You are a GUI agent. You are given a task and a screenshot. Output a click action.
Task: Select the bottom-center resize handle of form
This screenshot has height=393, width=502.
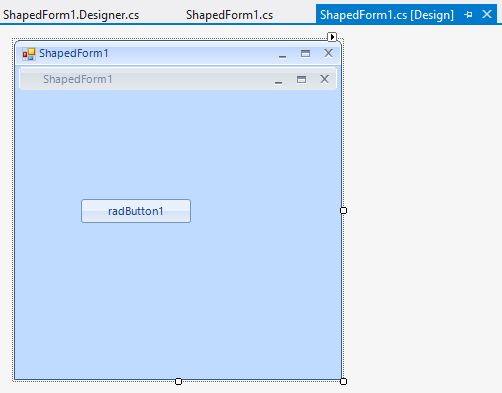178,381
